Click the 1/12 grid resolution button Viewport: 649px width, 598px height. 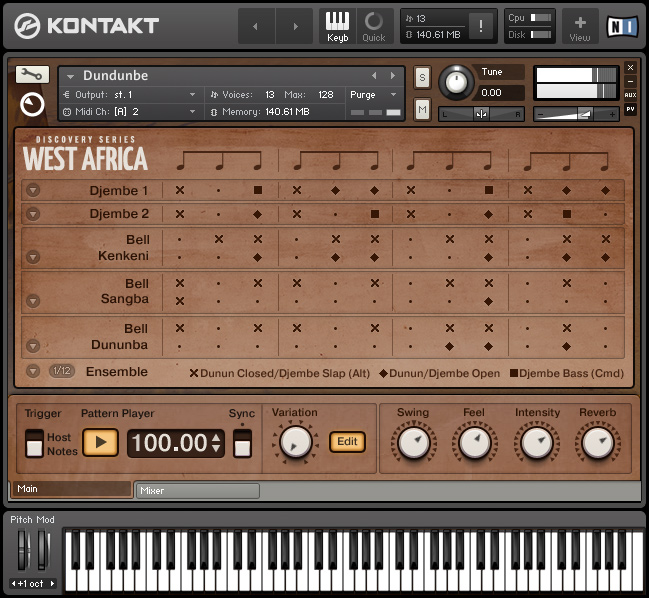[x=62, y=371]
